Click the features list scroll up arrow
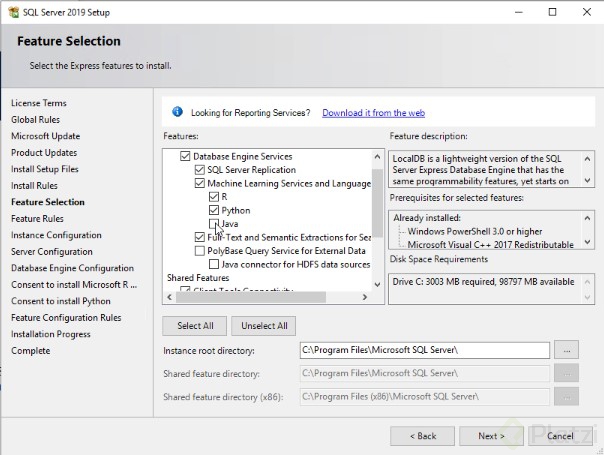Viewport: 604px width, 455px height. [378, 156]
